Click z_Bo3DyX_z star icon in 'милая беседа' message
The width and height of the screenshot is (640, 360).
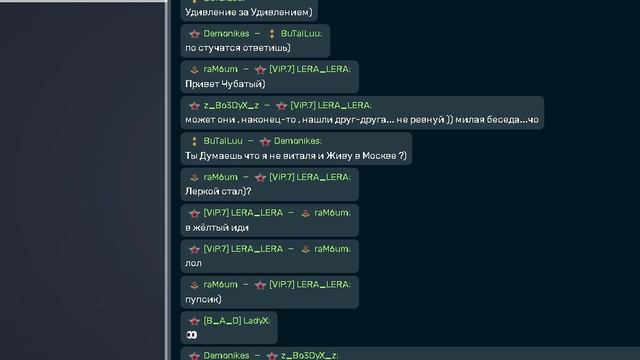coord(194,106)
